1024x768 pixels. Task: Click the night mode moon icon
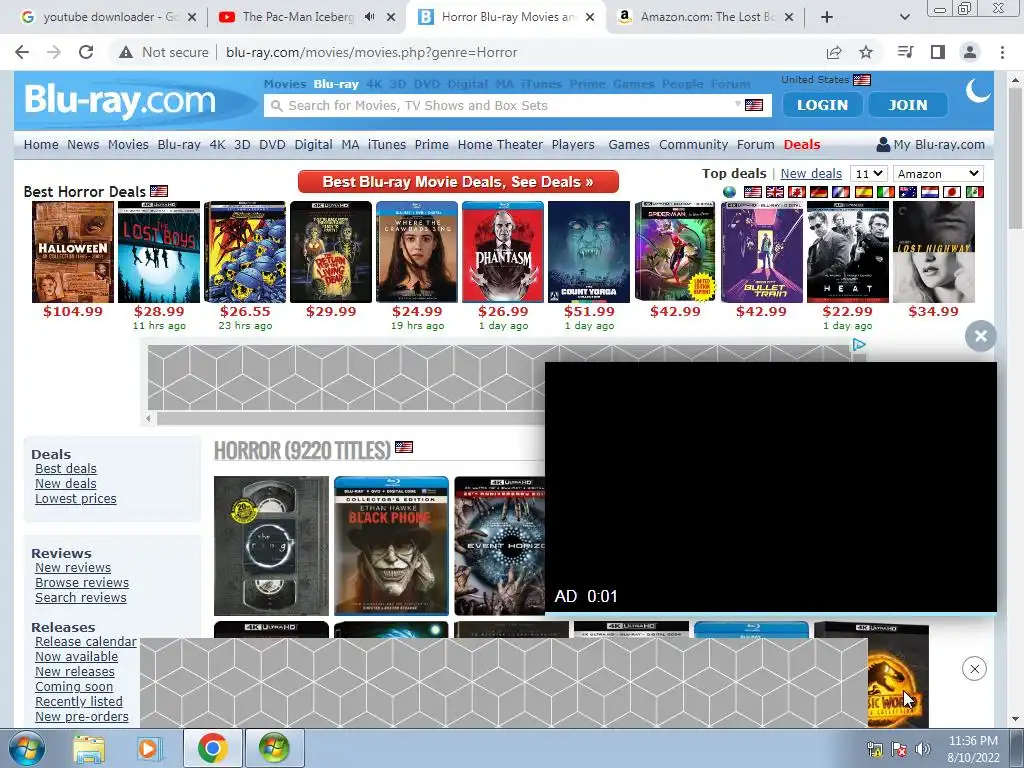(978, 91)
